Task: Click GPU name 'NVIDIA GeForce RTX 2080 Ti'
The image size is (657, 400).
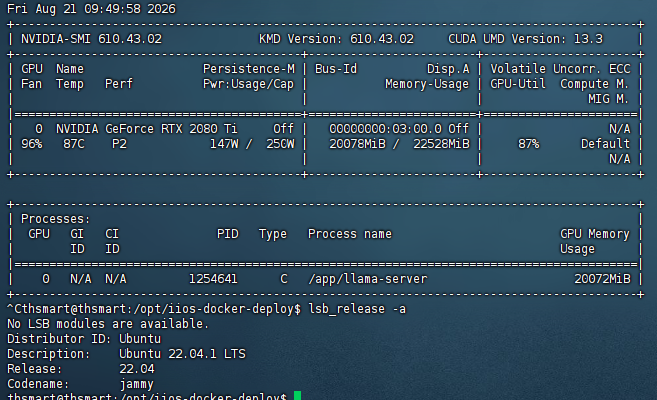Action: [x=147, y=129]
